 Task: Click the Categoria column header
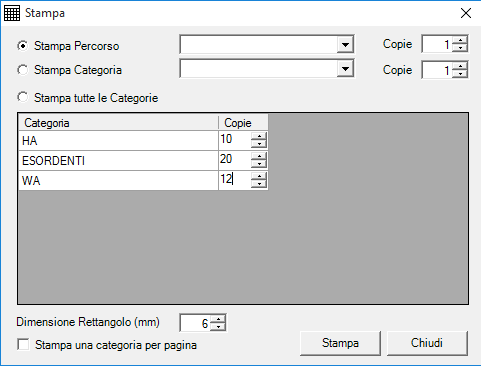118,123
